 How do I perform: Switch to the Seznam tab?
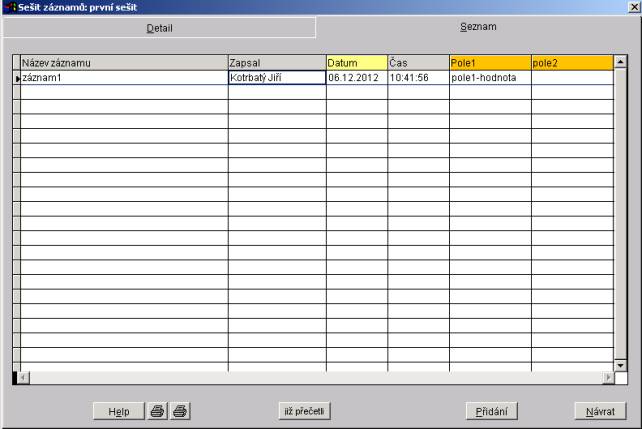[478, 27]
